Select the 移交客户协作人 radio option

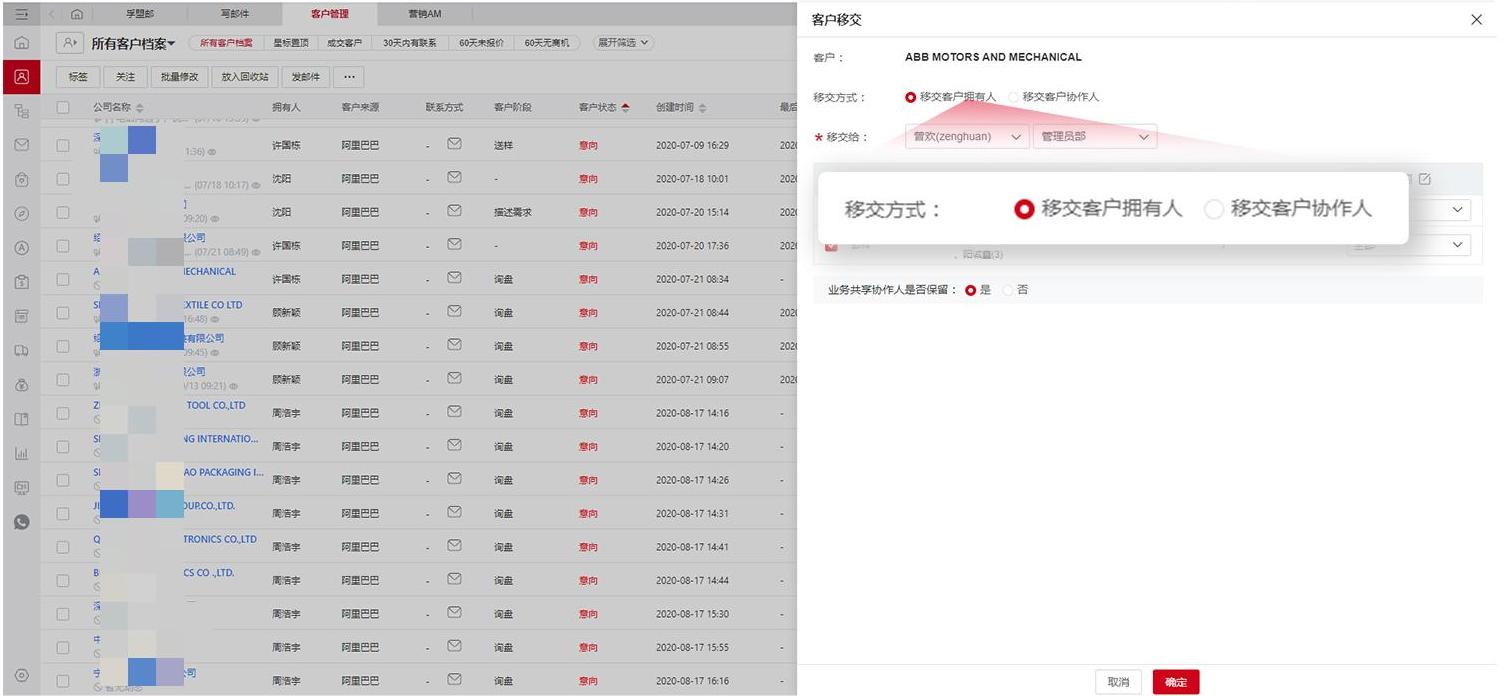(1012, 97)
